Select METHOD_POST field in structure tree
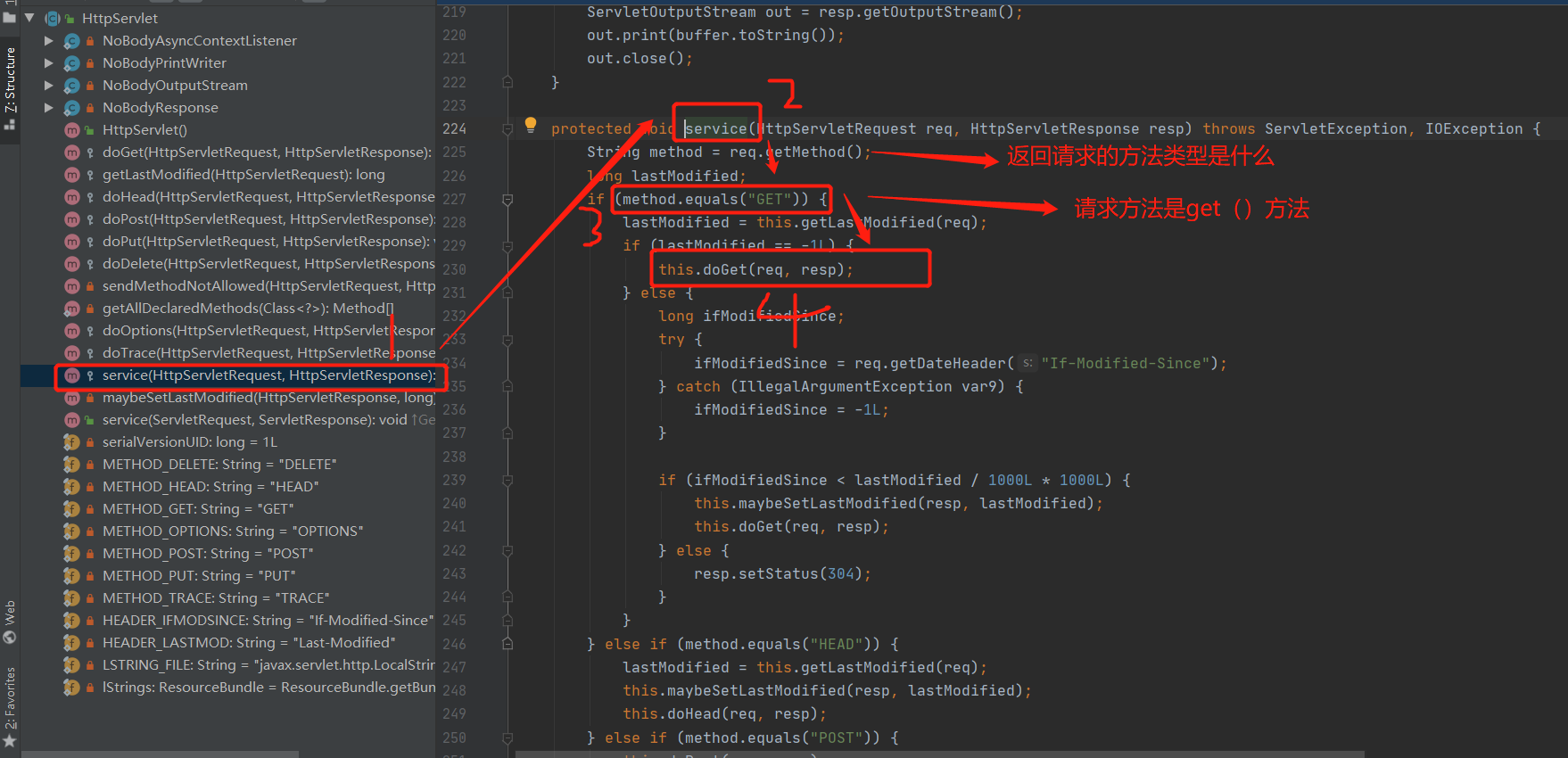This screenshot has width=1568, height=758. 208,554
